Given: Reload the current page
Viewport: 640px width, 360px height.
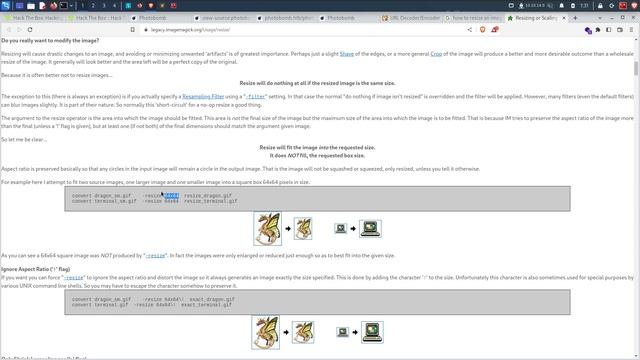Looking at the screenshot, I should pos(30,29).
